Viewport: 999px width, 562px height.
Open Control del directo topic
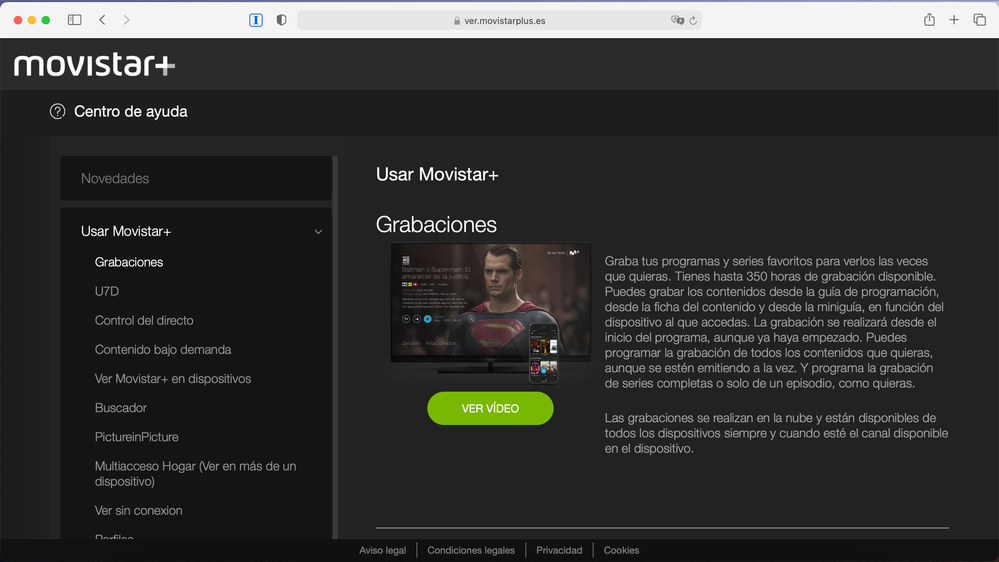(144, 321)
